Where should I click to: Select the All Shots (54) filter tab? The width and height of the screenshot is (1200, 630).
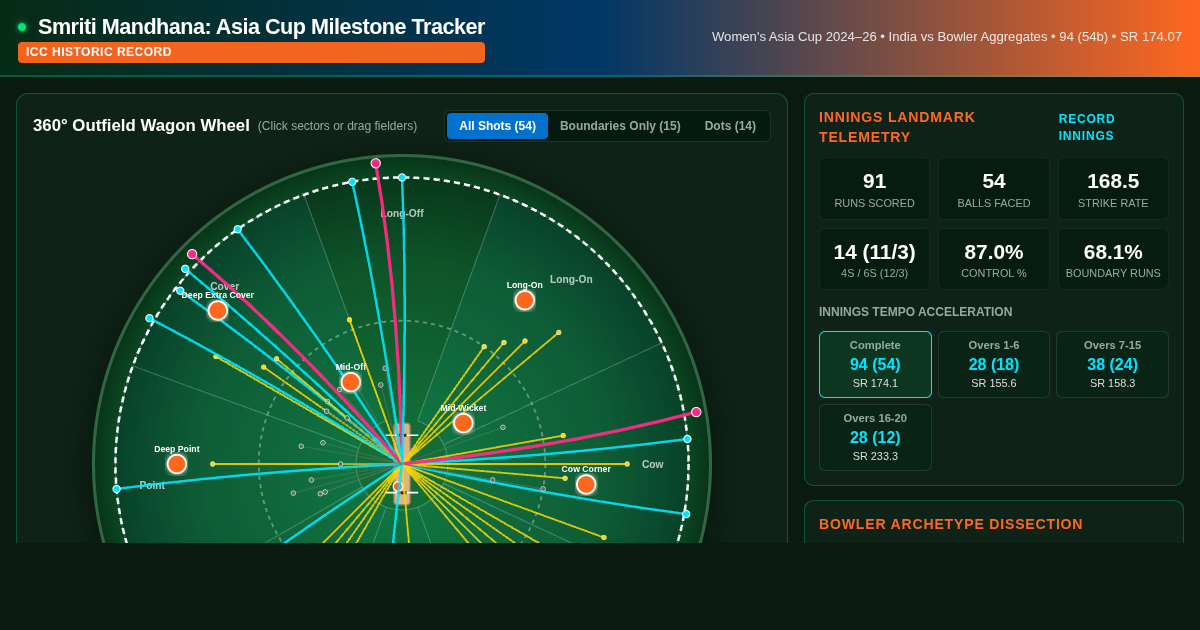coord(497,126)
